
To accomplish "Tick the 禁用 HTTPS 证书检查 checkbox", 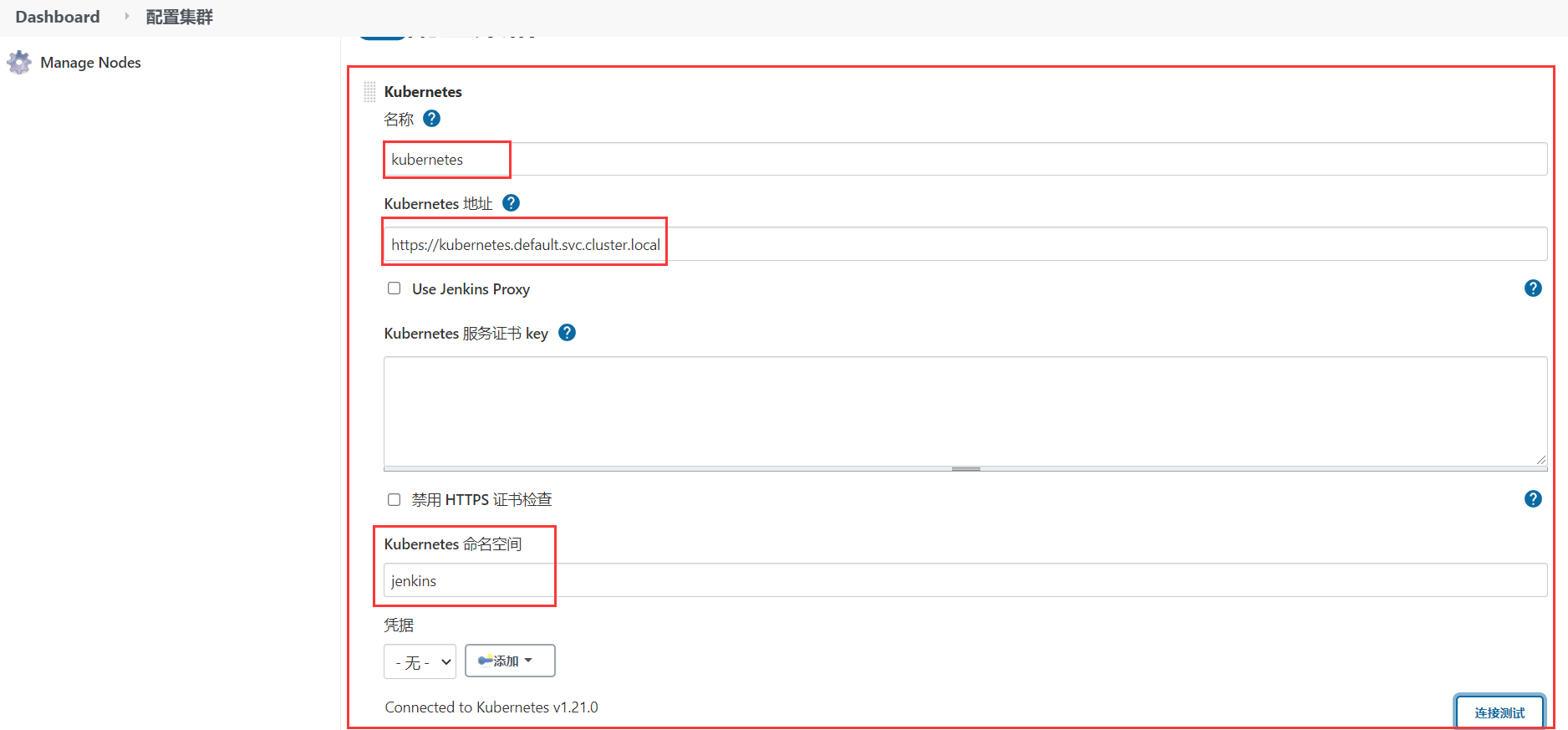I will (394, 499).
